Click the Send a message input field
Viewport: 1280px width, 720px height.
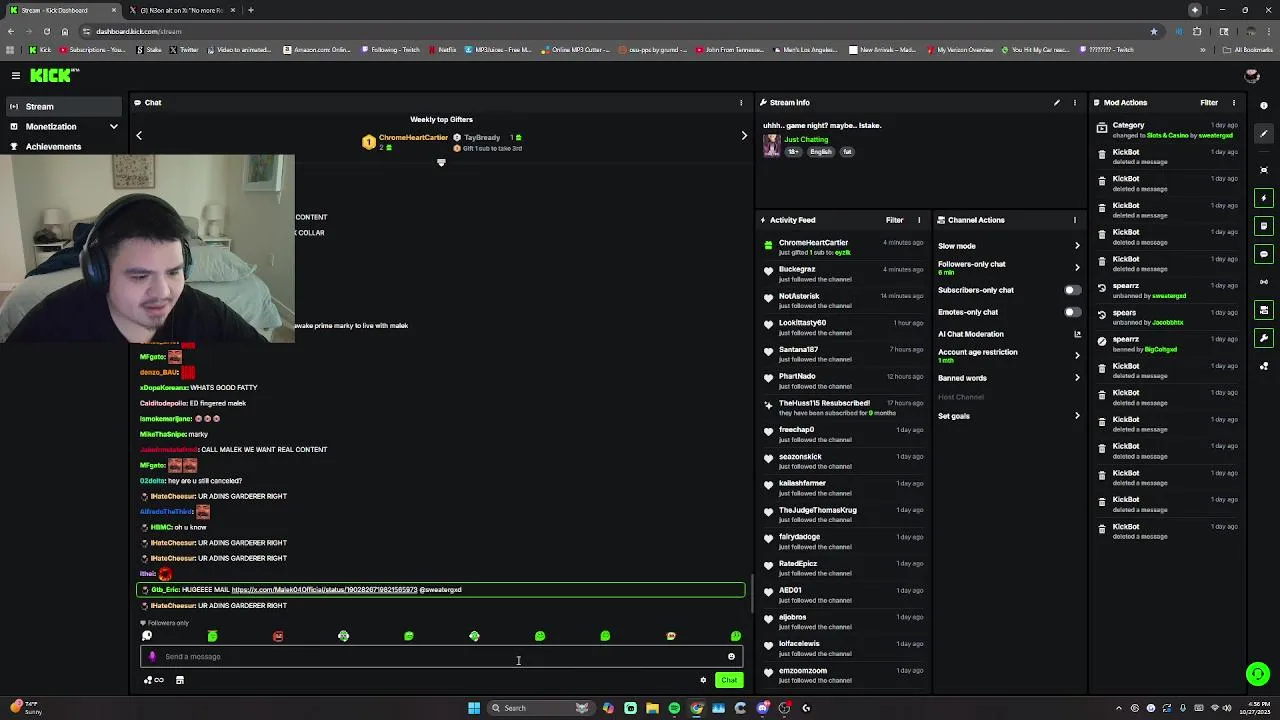(441, 657)
